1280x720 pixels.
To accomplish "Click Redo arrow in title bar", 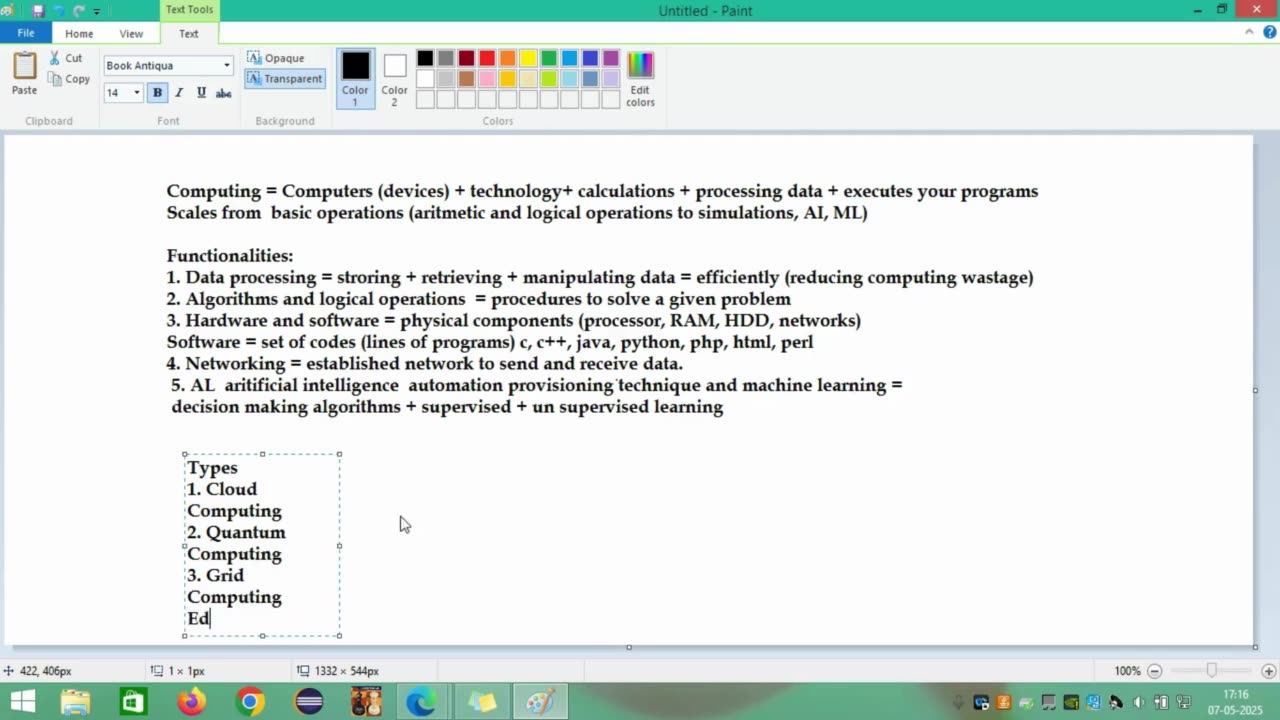I will pyautogui.click(x=78, y=11).
